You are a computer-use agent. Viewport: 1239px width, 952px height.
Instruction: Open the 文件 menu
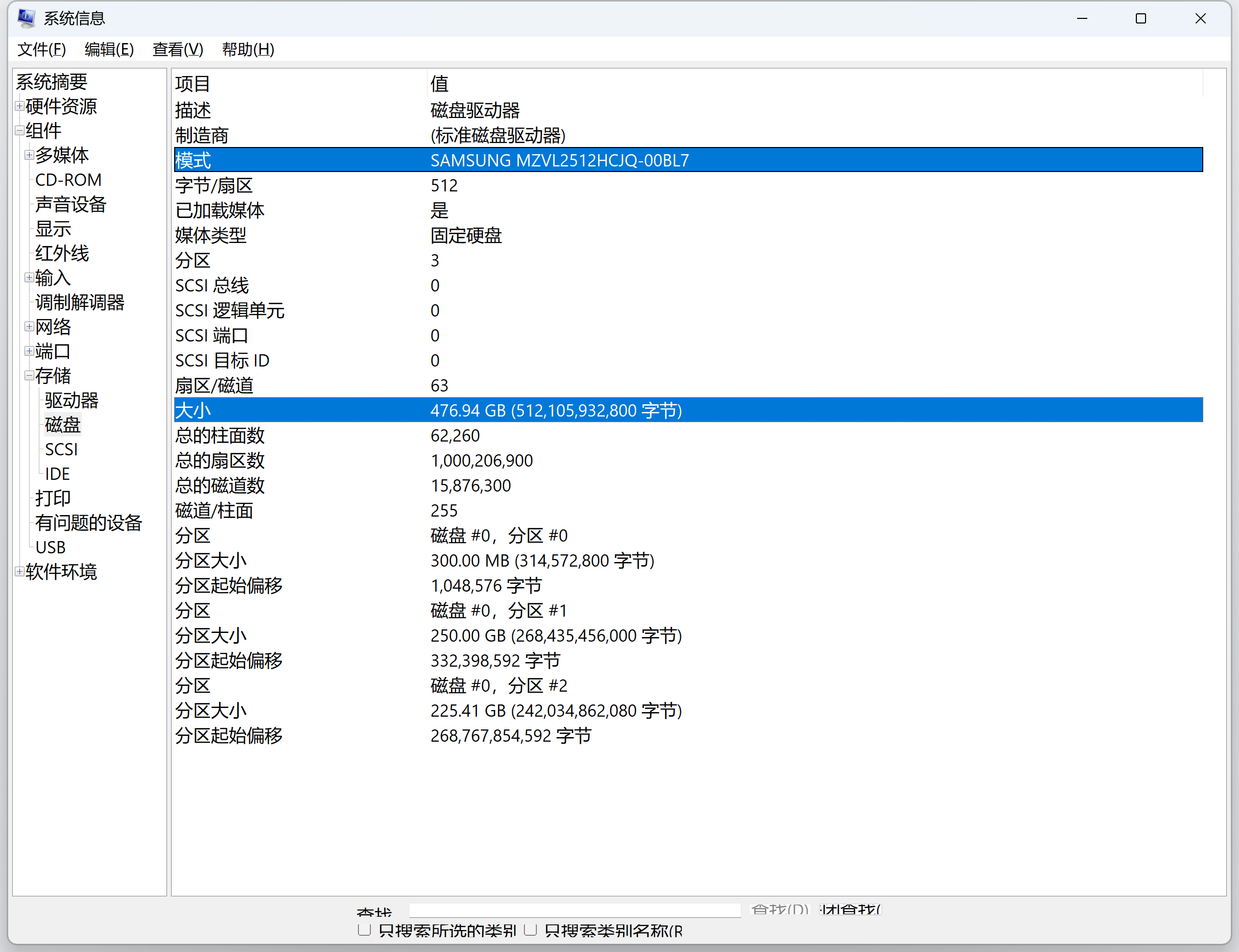pyautogui.click(x=40, y=50)
